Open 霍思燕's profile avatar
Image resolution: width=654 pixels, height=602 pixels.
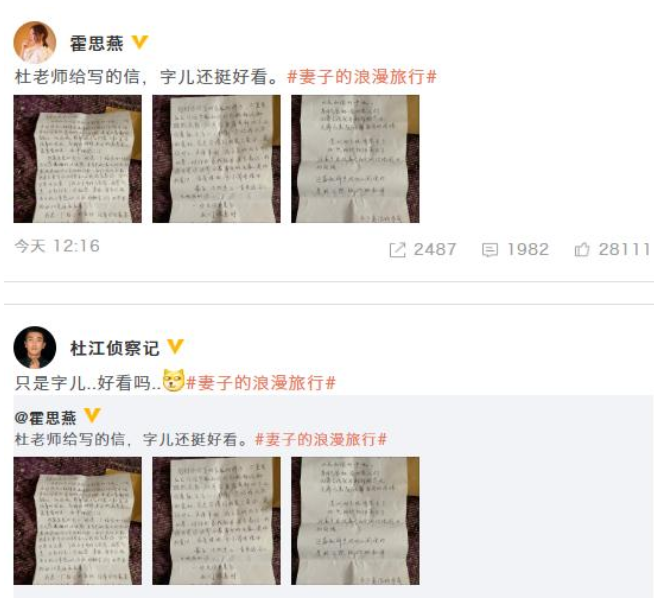[35, 43]
